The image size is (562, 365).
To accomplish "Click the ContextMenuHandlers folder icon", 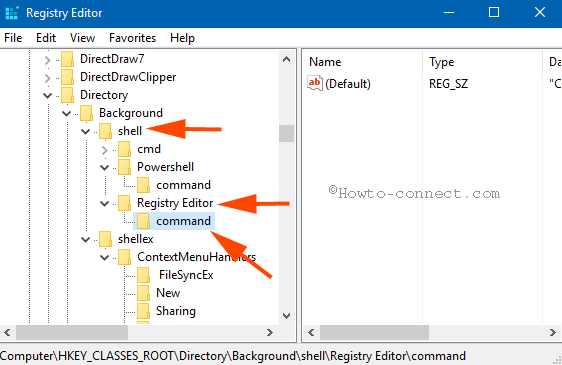I will 124,257.
